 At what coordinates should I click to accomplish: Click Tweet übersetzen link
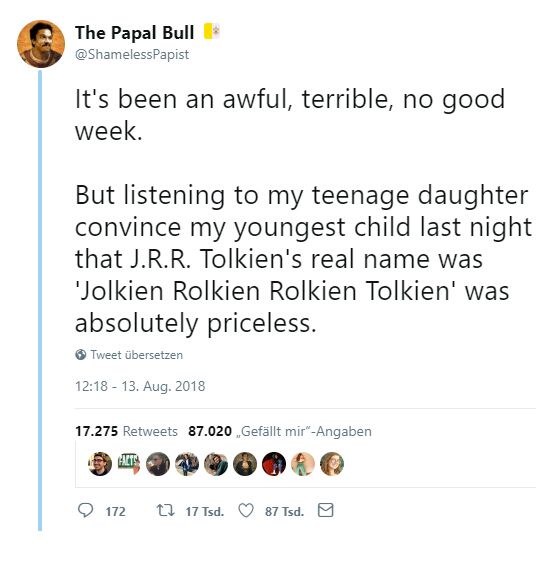[136, 355]
